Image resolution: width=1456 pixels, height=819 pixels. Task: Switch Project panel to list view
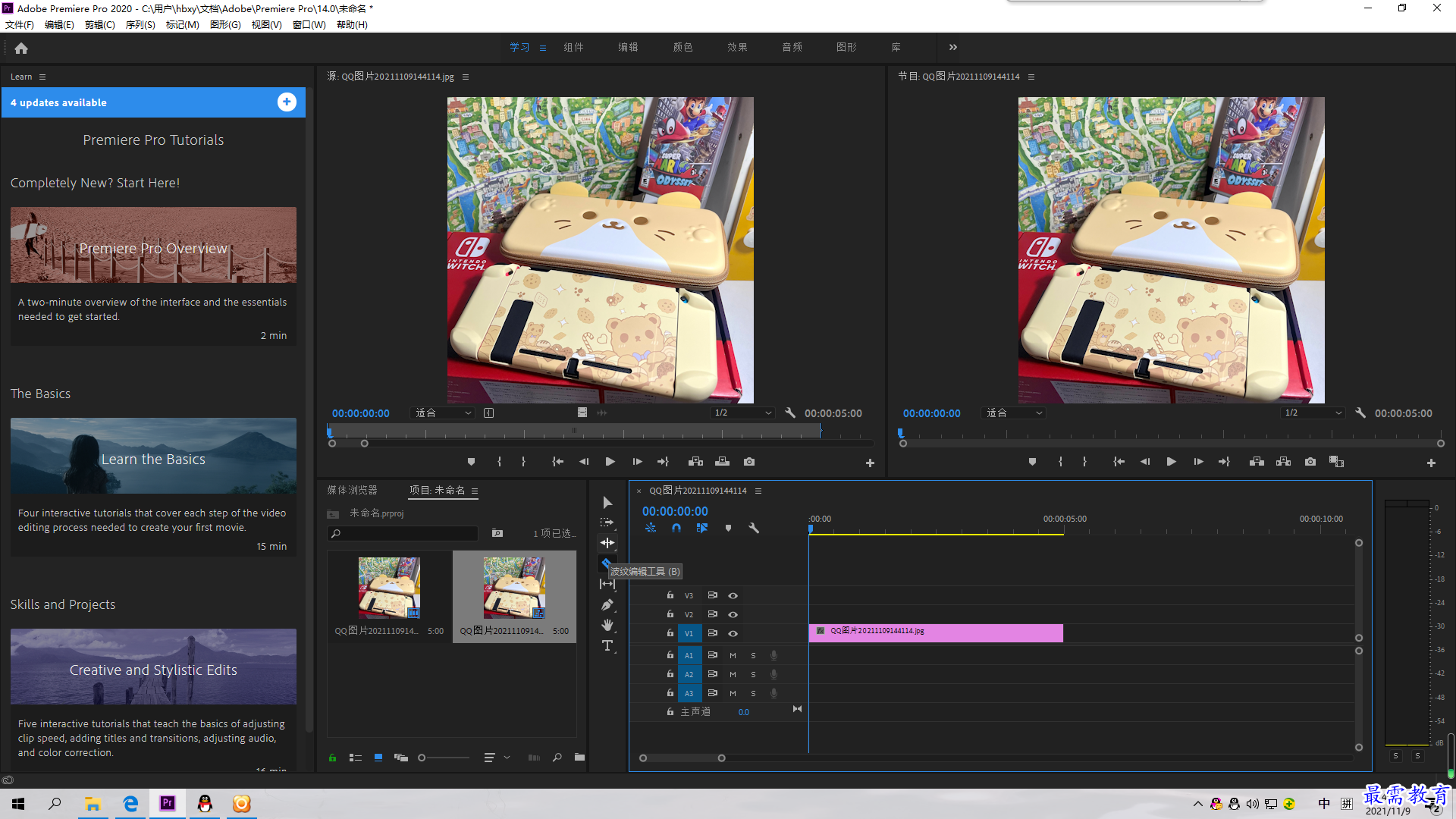point(356,757)
